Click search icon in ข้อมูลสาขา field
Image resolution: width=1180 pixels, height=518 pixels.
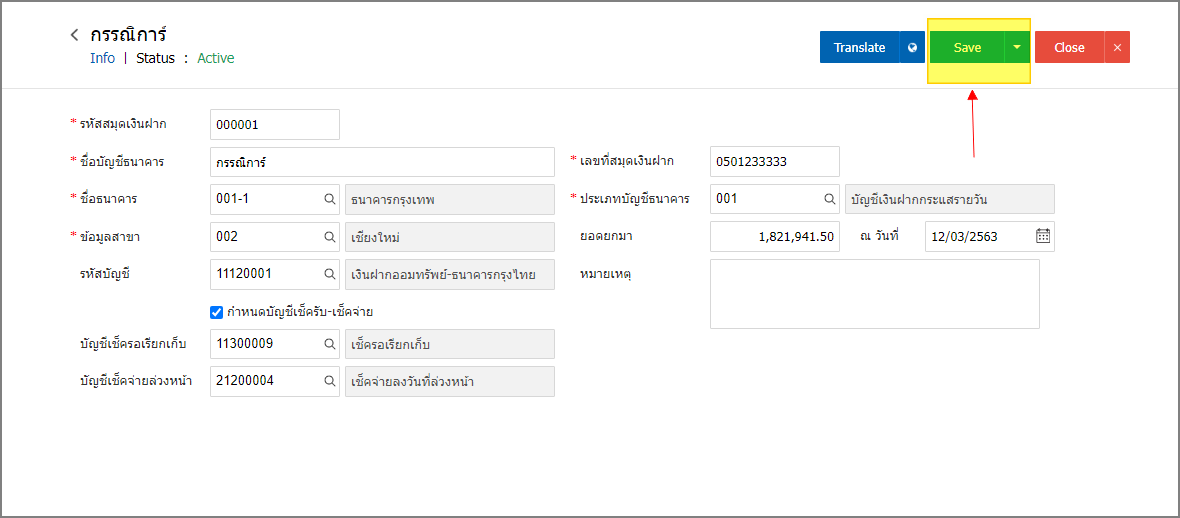point(330,236)
